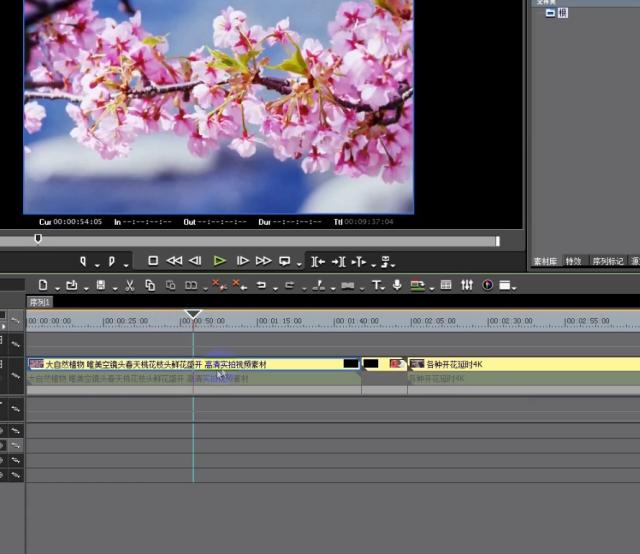Click the Redo arrow icon
Viewport: 640px width, 554px height.
(x=290, y=285)
